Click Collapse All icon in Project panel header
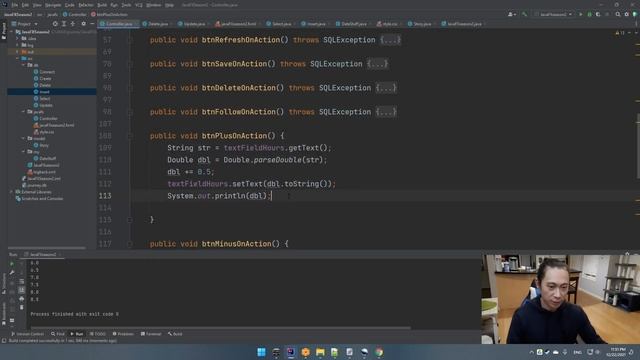Image resolution: width=640 pixels, height=360 pixels. [73, 24]
